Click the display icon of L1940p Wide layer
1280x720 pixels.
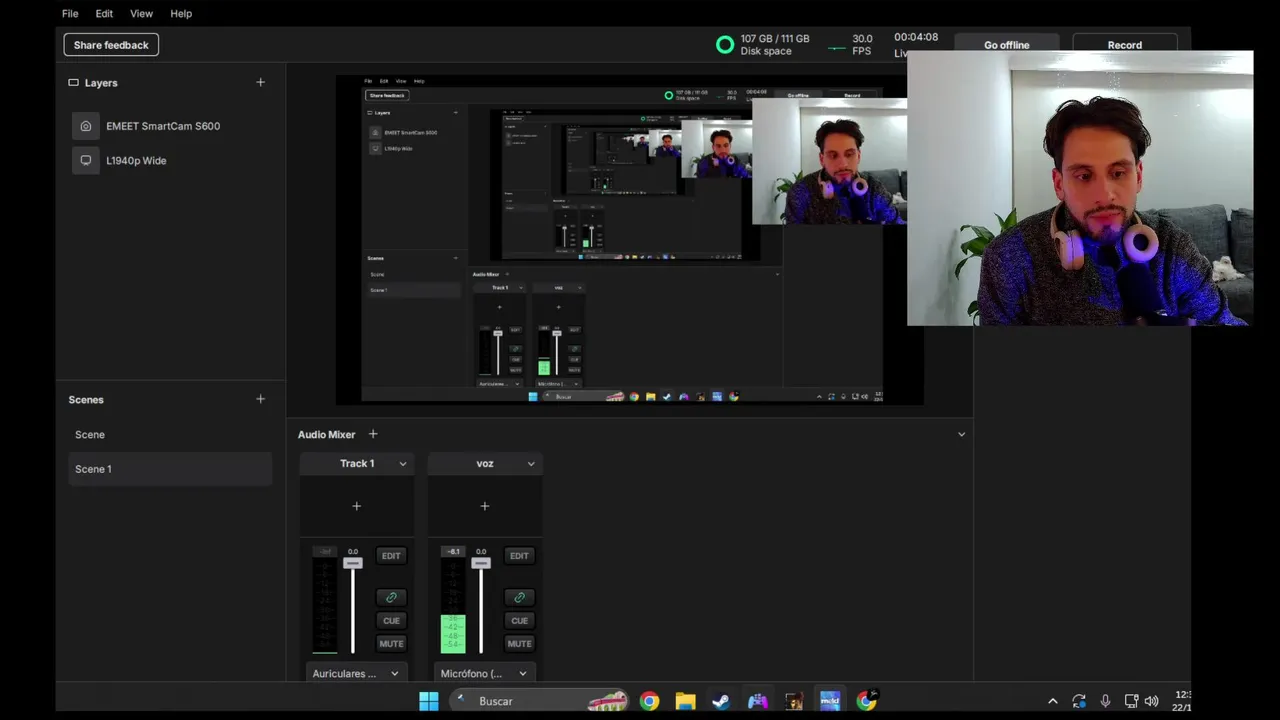(86, 160)
